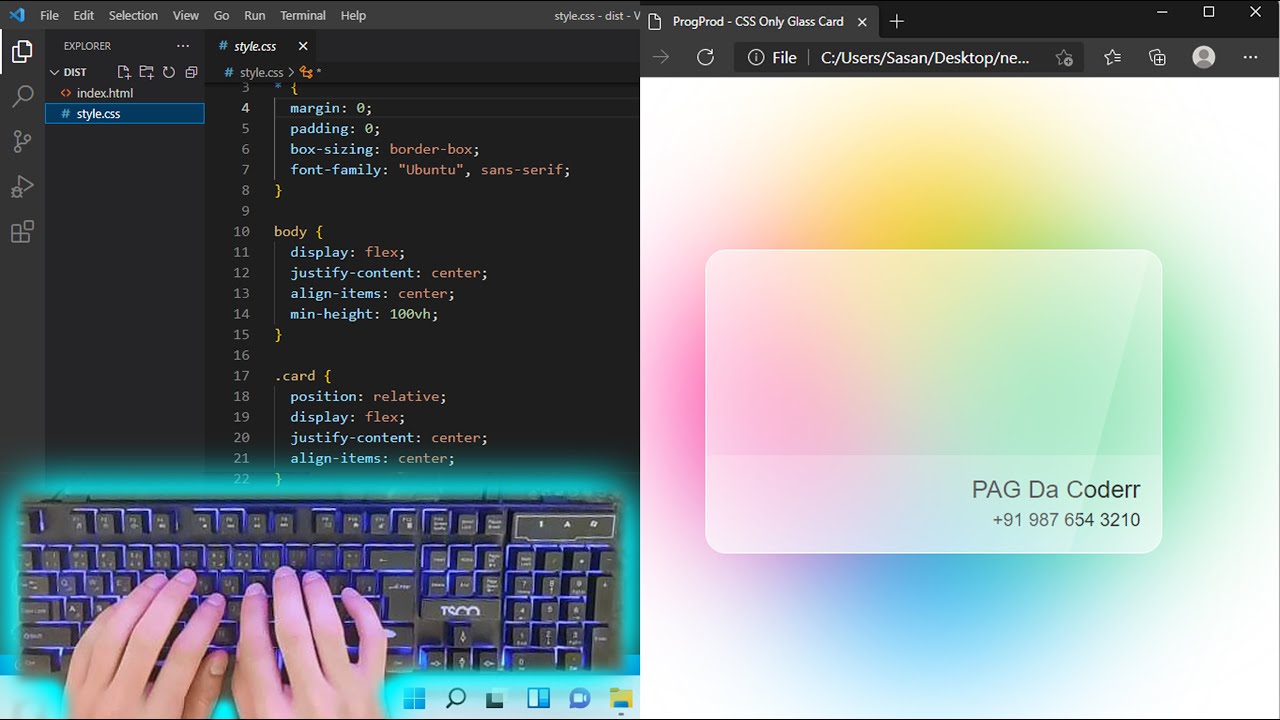Create a new file in DIST folder
The image size is (1280, 720).
pos(124,72)
